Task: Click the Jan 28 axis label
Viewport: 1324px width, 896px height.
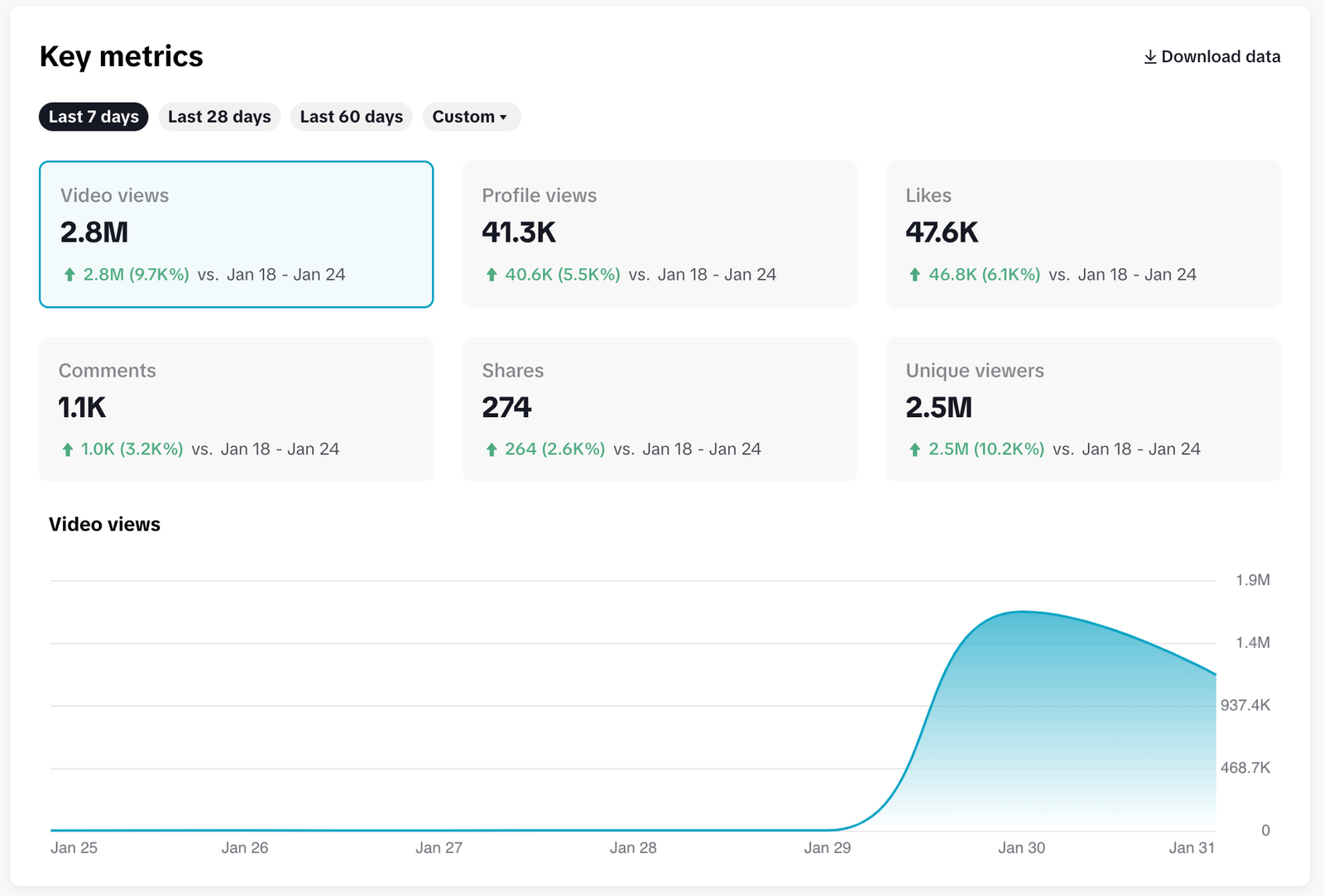Action: tap(633, 848)
